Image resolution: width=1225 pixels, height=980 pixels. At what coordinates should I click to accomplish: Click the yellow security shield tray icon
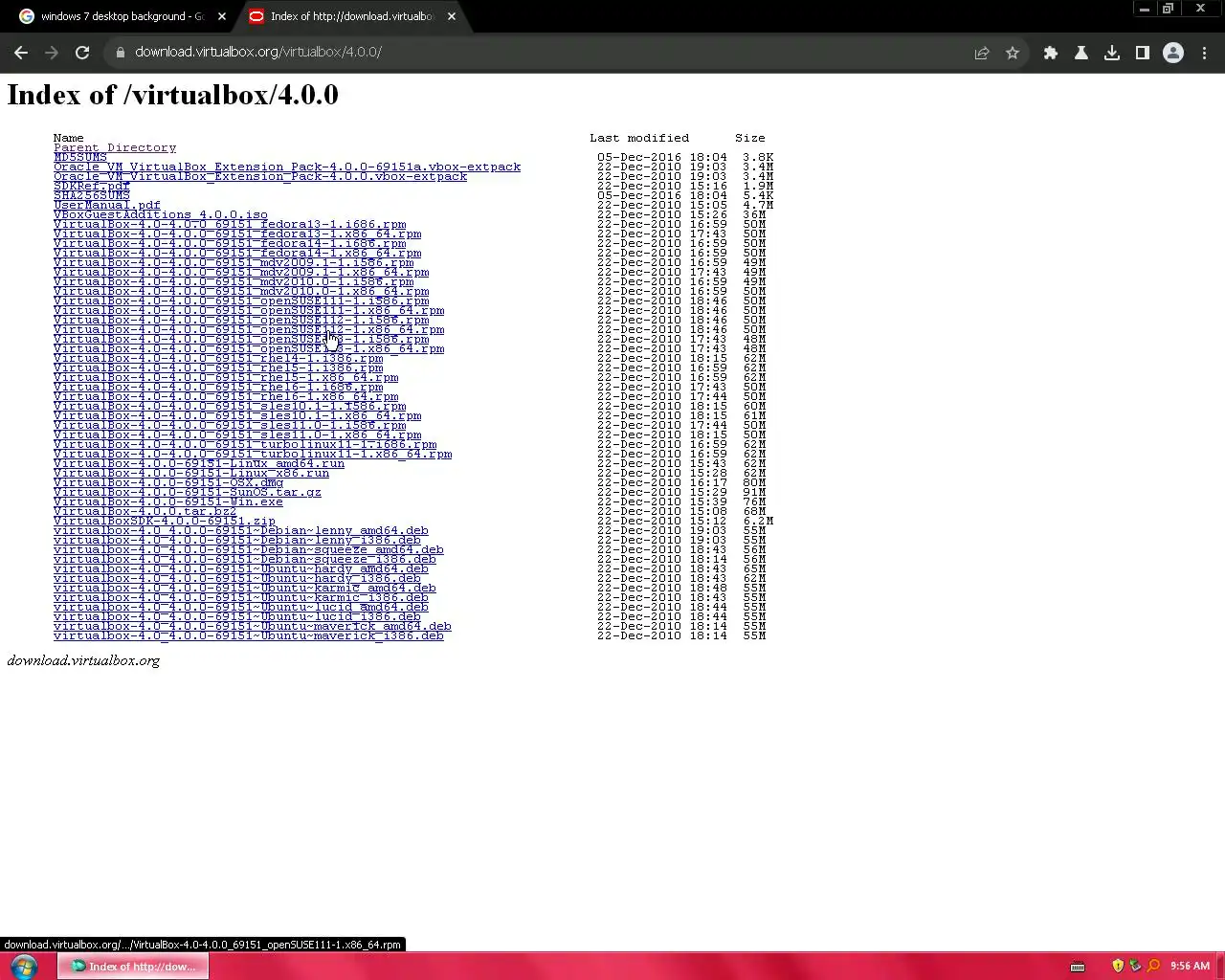pyautogui.click(x=1118, y=966)
